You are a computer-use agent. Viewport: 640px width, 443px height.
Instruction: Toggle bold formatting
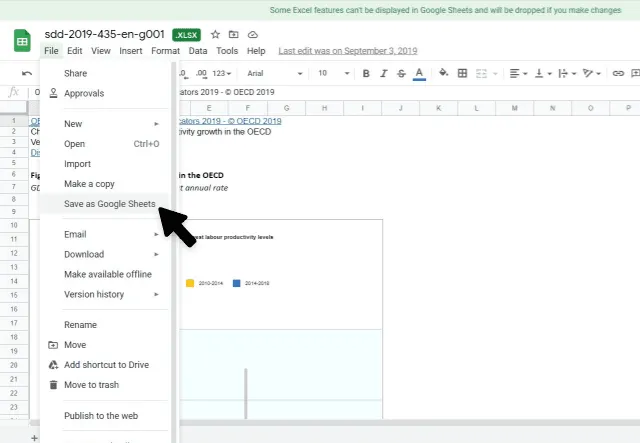(x=366, y=73)
